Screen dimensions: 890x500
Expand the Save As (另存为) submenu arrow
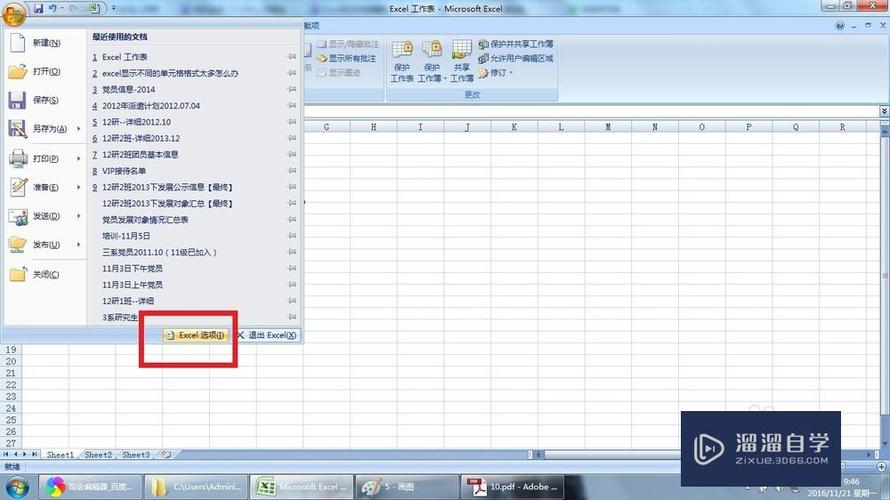tap(78, 129)
